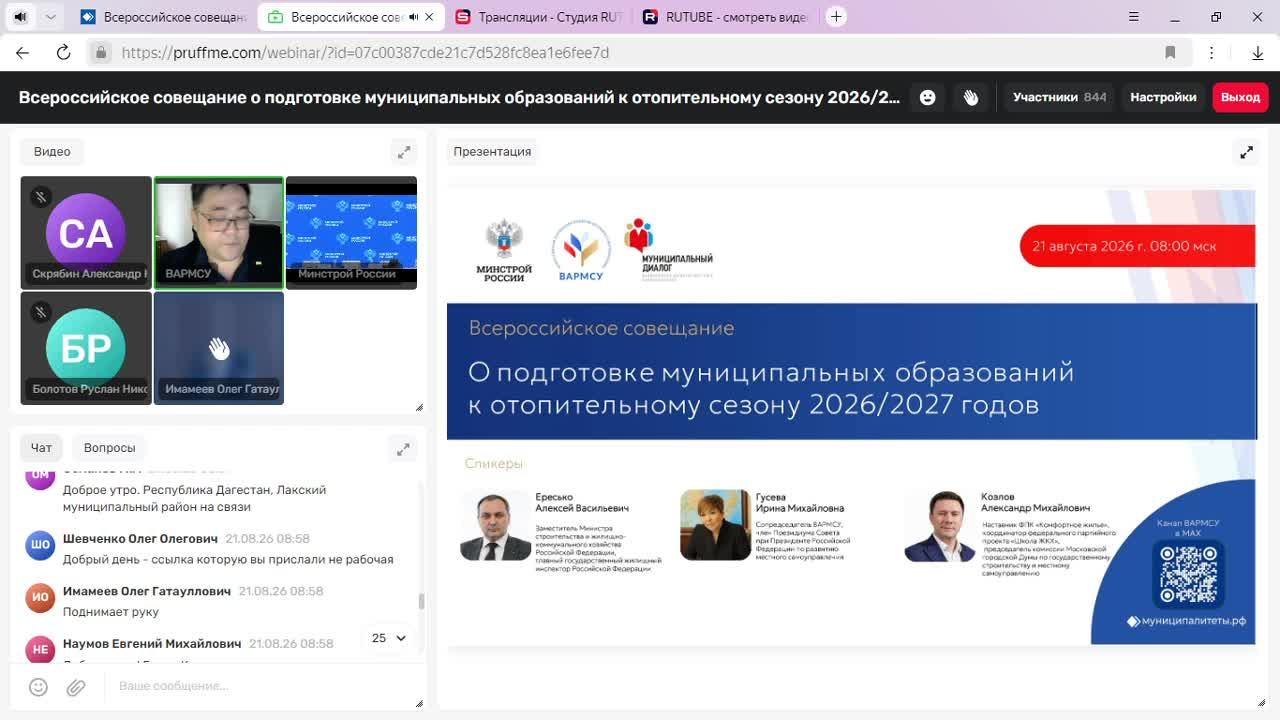This screenshot has width=1280, height=720.
Task: Open the browser three-dot options menu
Action: 1211,53
